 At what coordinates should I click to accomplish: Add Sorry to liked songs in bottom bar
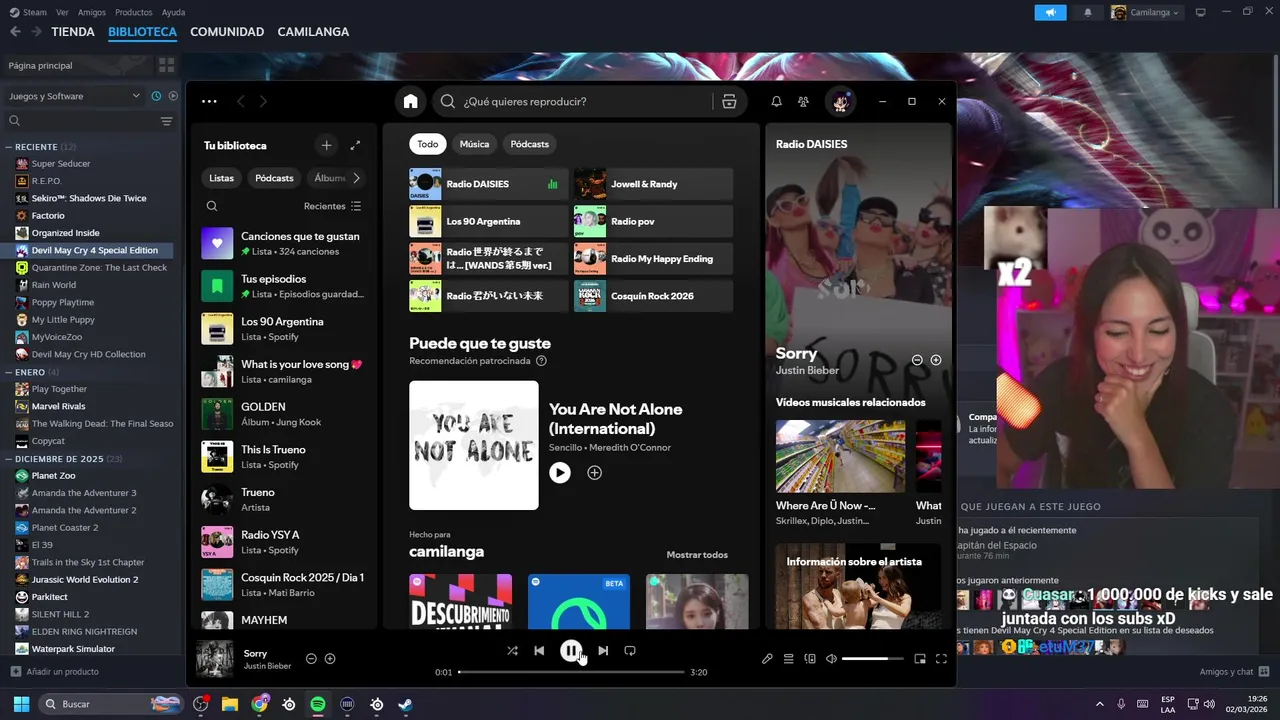coord(330,659)
